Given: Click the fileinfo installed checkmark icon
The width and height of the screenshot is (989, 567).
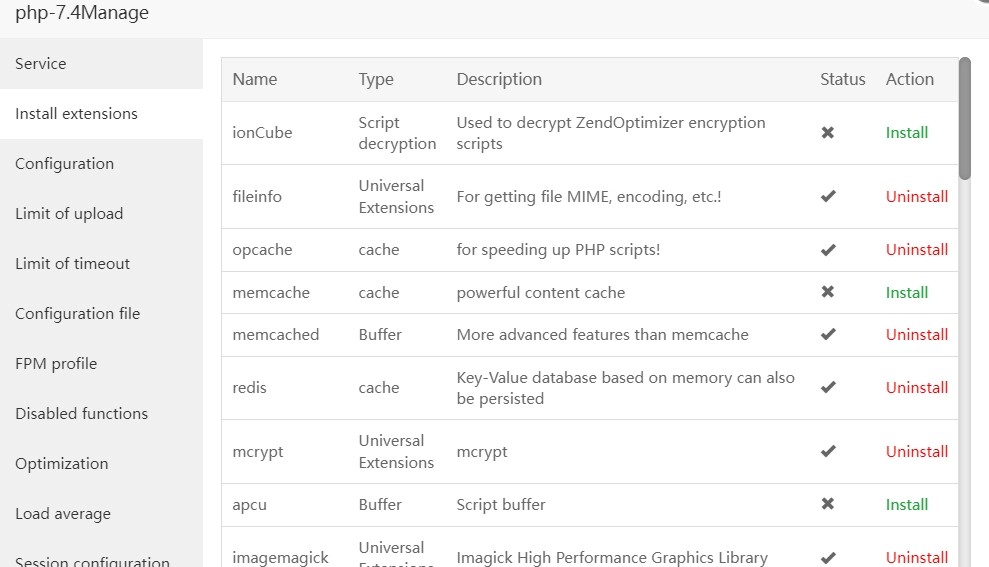Looking at the screenshot, I should click(x=828, y=197).
